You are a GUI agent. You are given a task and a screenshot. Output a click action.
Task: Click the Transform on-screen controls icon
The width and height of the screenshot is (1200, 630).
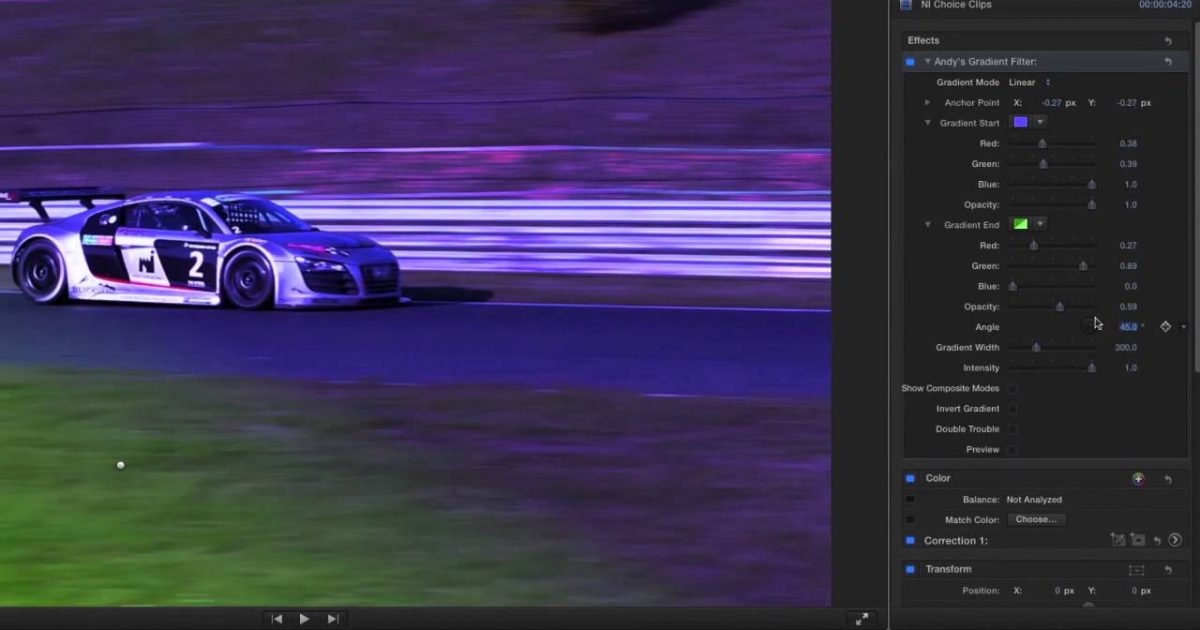pos(1137,569)
